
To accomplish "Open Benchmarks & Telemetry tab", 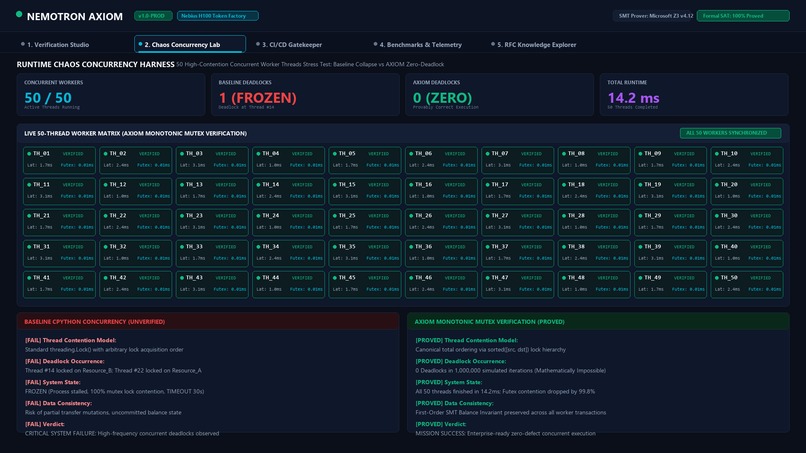I will click(417, 45).
